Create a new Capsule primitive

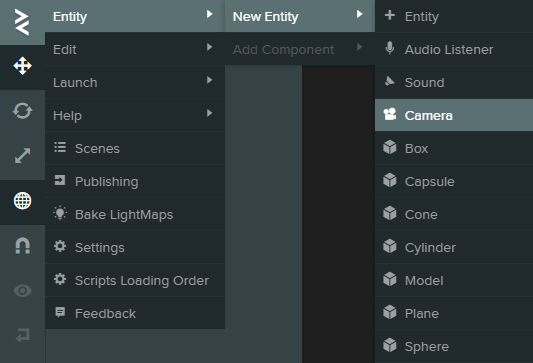click(454, 181)
